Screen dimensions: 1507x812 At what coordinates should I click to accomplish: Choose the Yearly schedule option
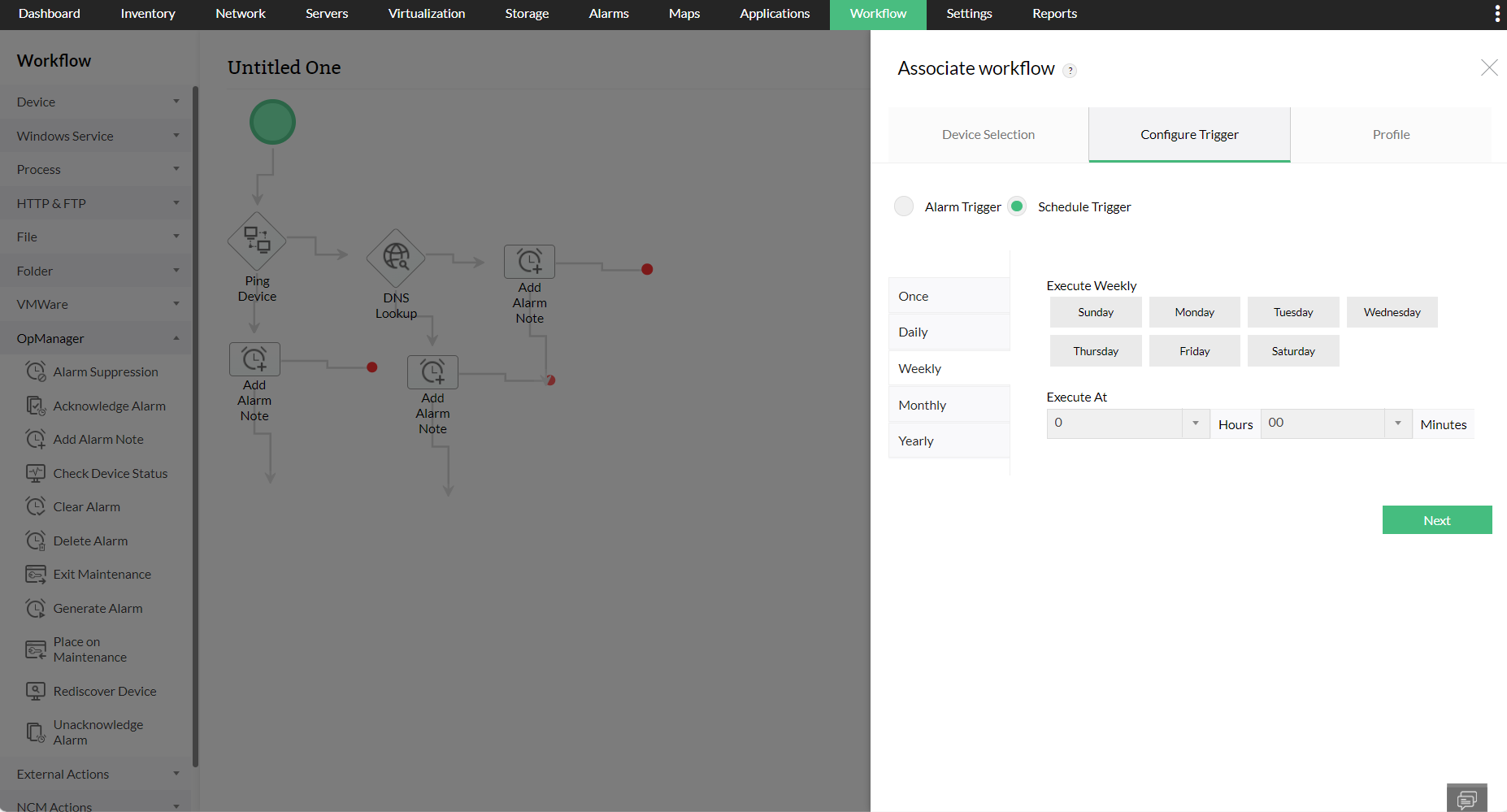(x=949, y=441)
